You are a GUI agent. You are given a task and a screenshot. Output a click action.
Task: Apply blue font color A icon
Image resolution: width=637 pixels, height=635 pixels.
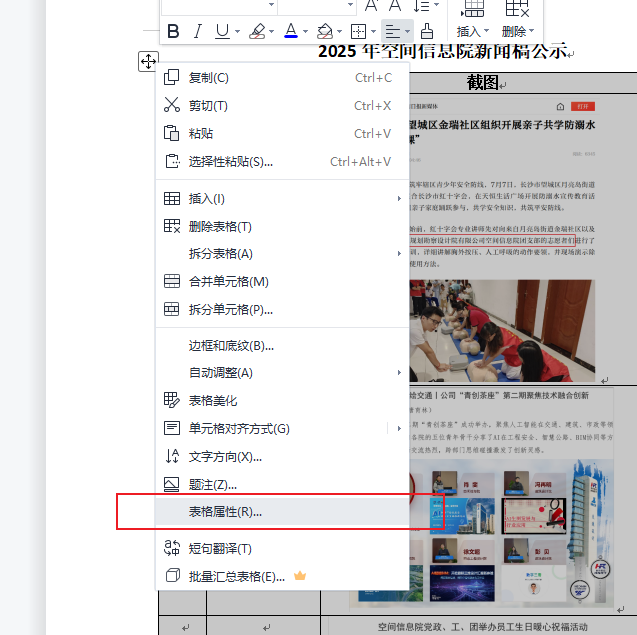click(291, 31)
